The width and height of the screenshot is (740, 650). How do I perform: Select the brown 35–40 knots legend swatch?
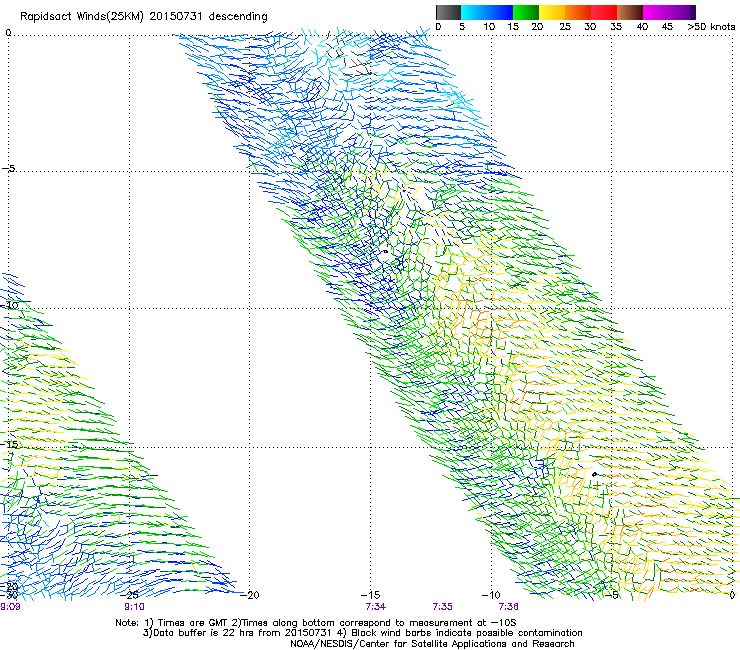pos(630,12)
